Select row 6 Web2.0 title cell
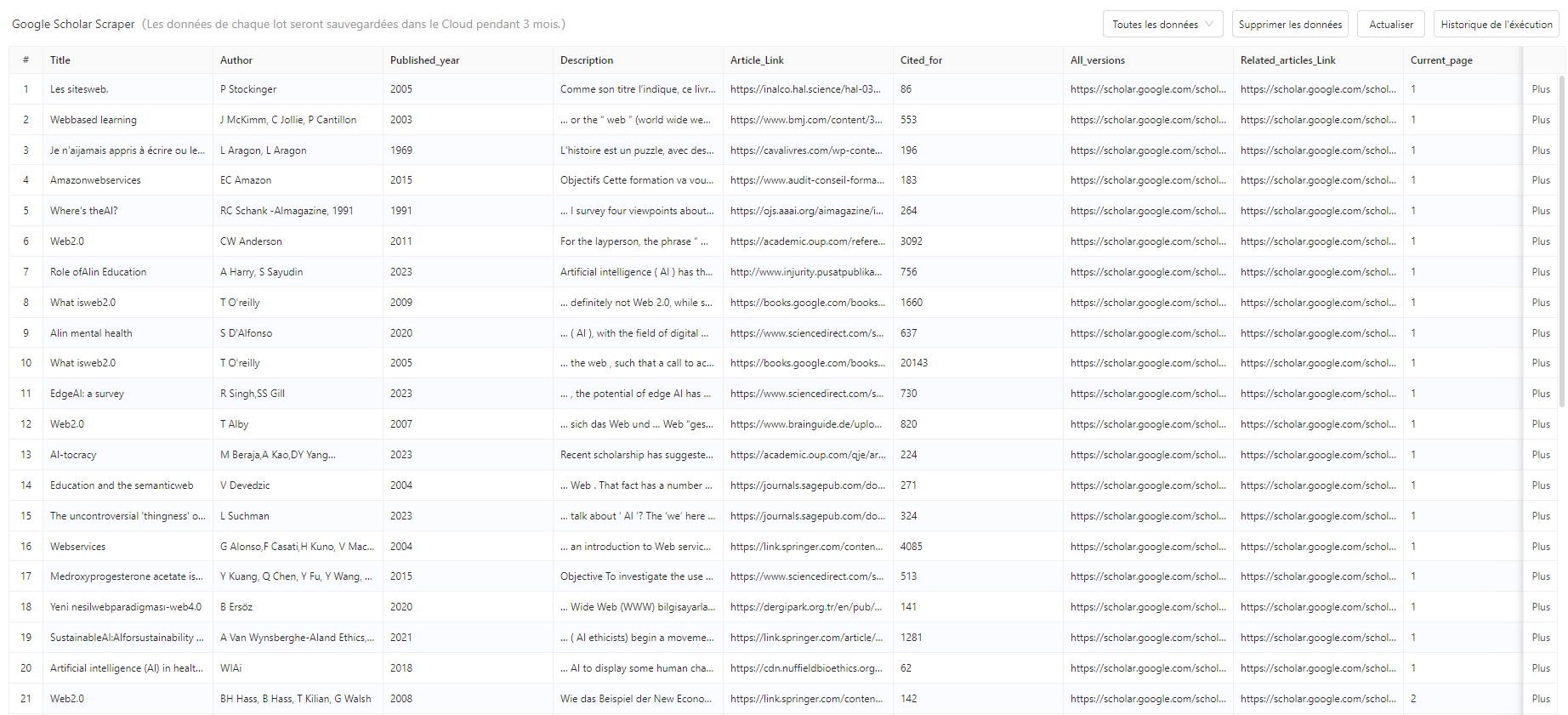 [128, 241]
